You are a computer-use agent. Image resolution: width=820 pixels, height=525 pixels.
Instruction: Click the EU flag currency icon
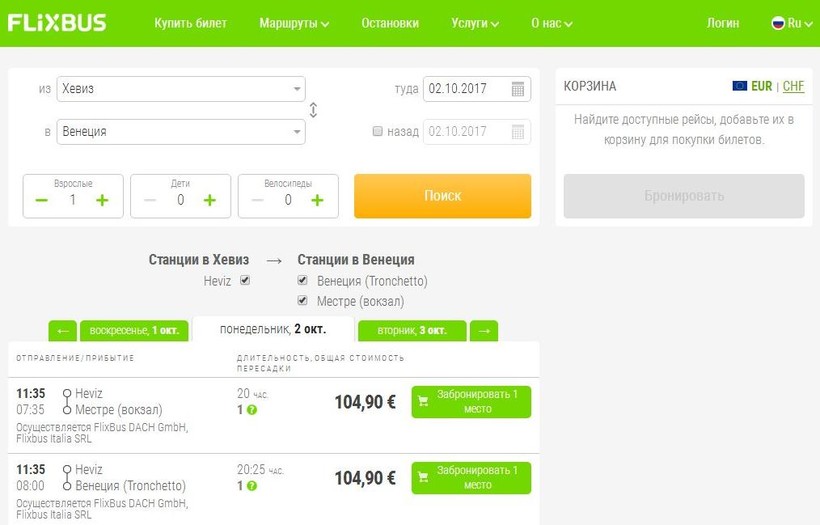tap(739, 86)
